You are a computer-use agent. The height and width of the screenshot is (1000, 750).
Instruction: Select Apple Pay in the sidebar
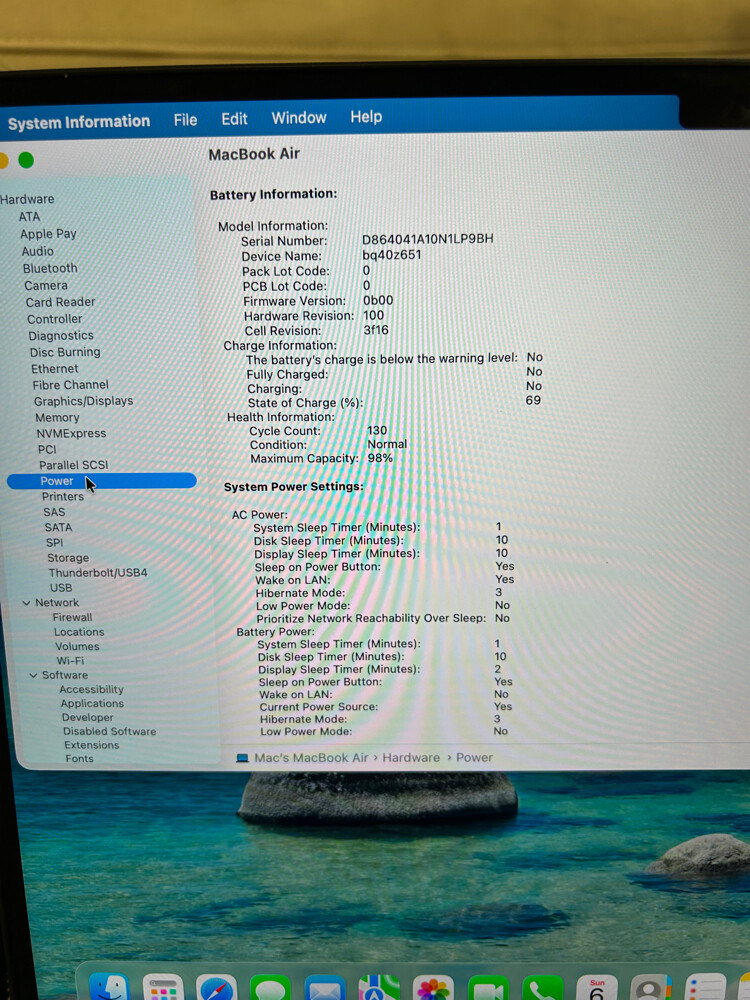click(x=48, y=234)
